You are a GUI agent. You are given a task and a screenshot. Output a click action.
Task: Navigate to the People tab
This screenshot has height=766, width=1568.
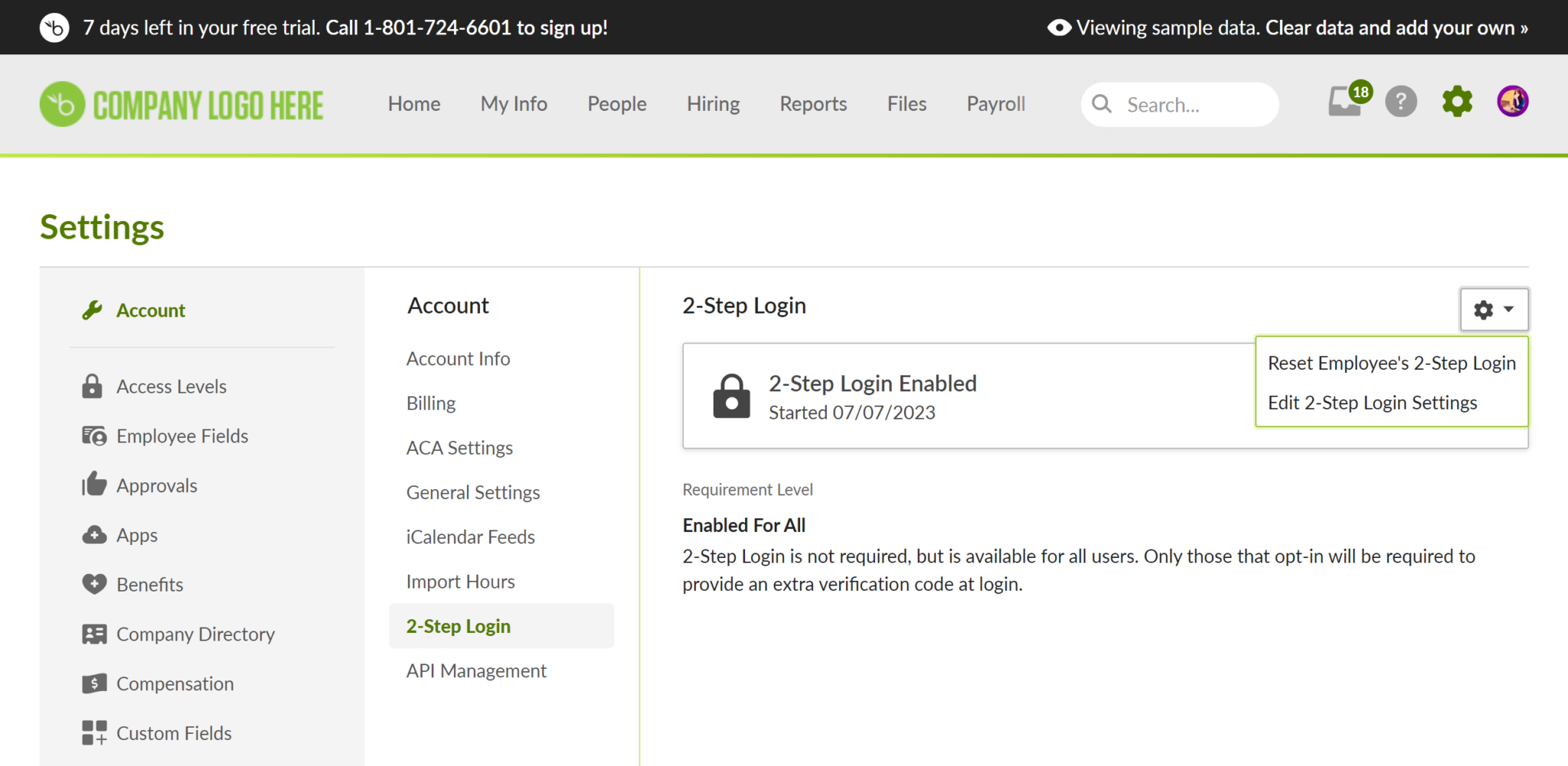click(x=617, y=103)
